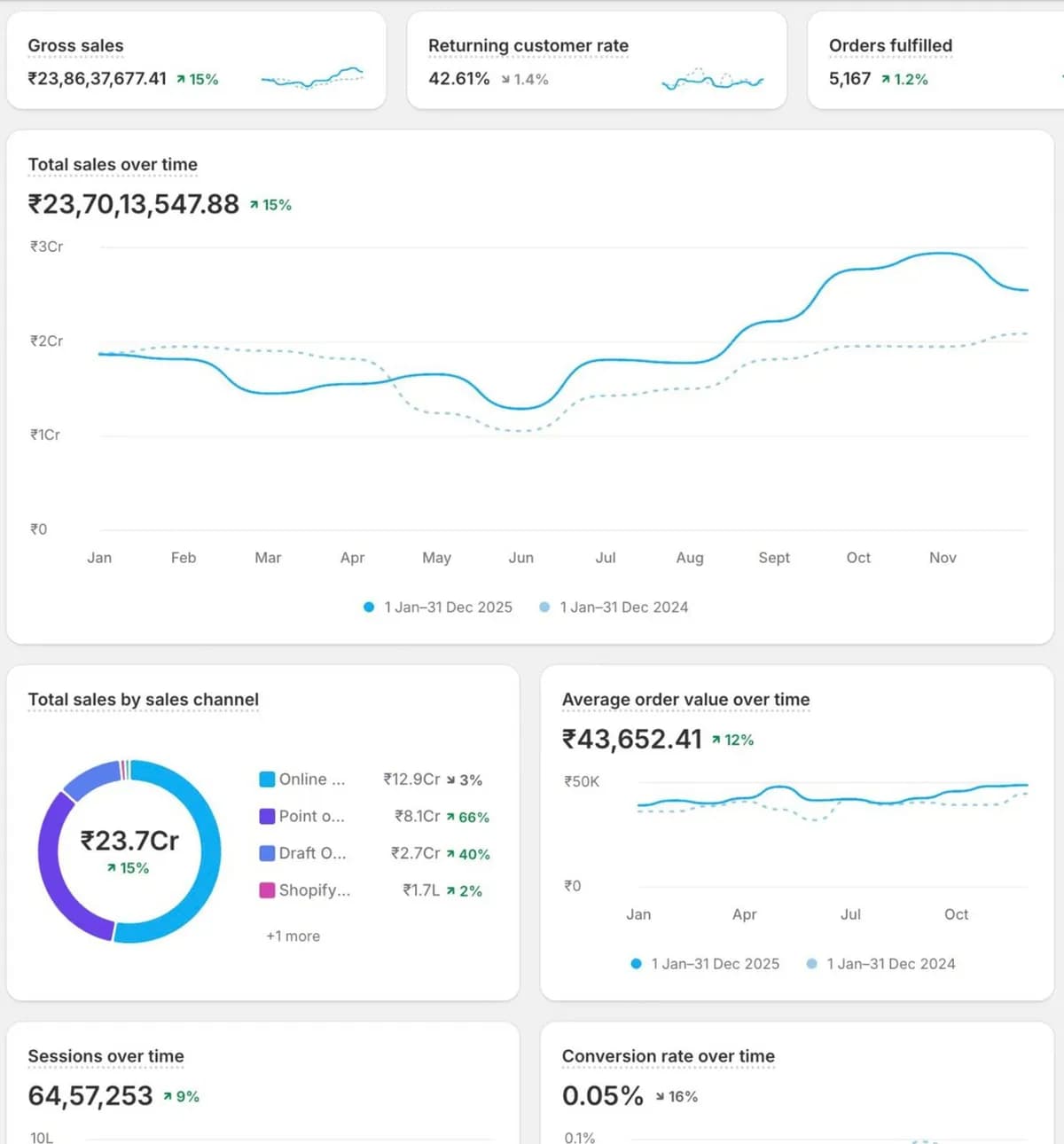
Task: Click the 15% up arrow beside gross sales
Action: coord(197,79)
